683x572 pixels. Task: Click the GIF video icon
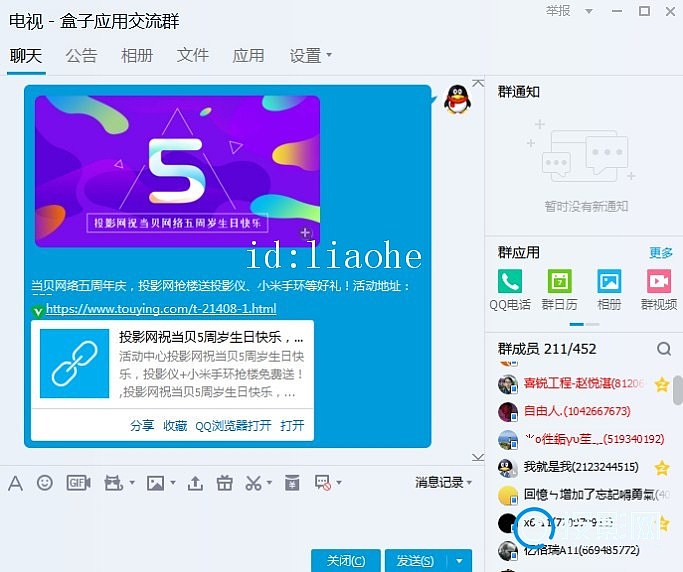point(78,483)
